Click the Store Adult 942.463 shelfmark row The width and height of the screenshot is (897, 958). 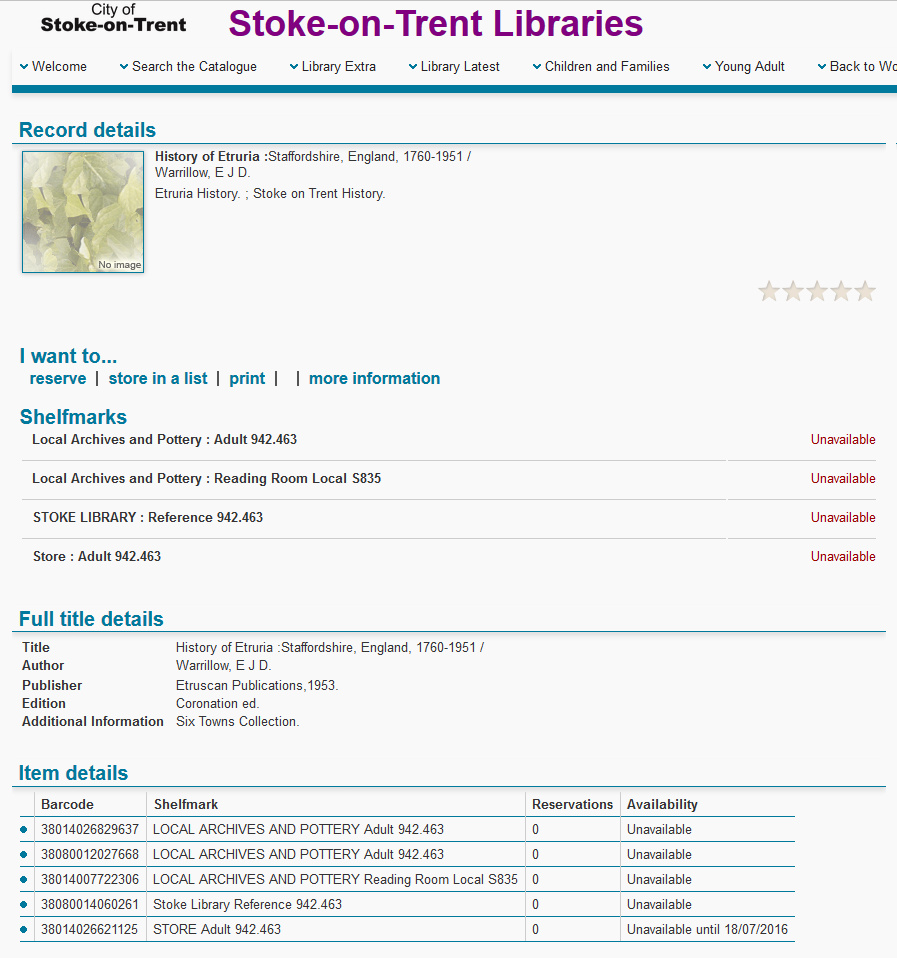(97, 556)
